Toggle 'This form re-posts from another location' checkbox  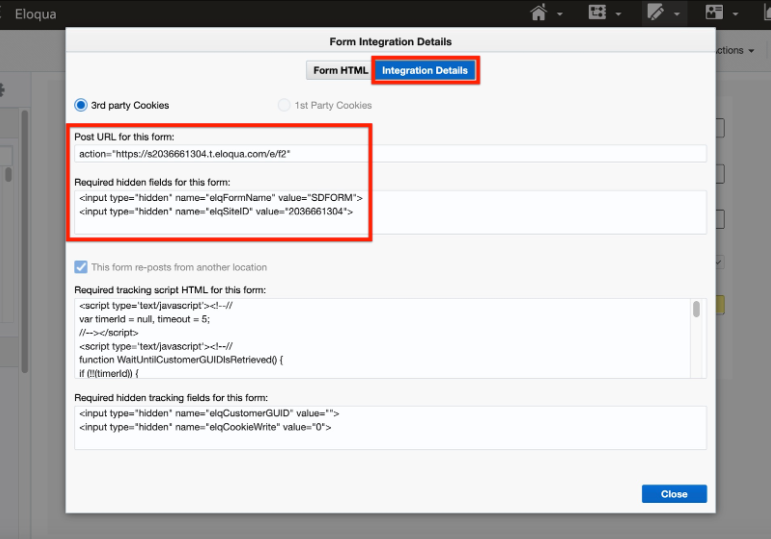(81, 267)
